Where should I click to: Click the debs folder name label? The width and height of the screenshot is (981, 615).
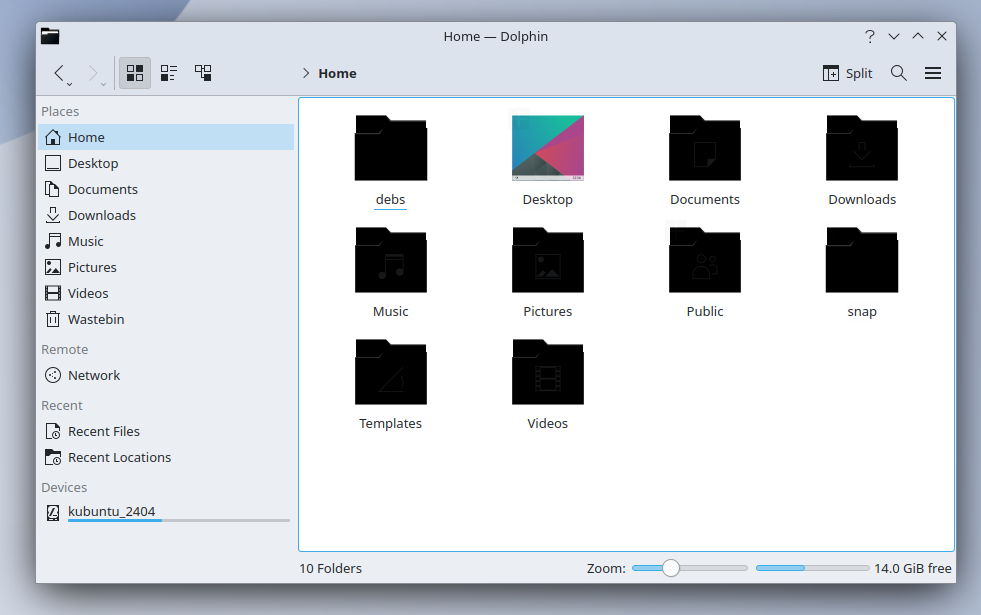(x=390, y=200)
